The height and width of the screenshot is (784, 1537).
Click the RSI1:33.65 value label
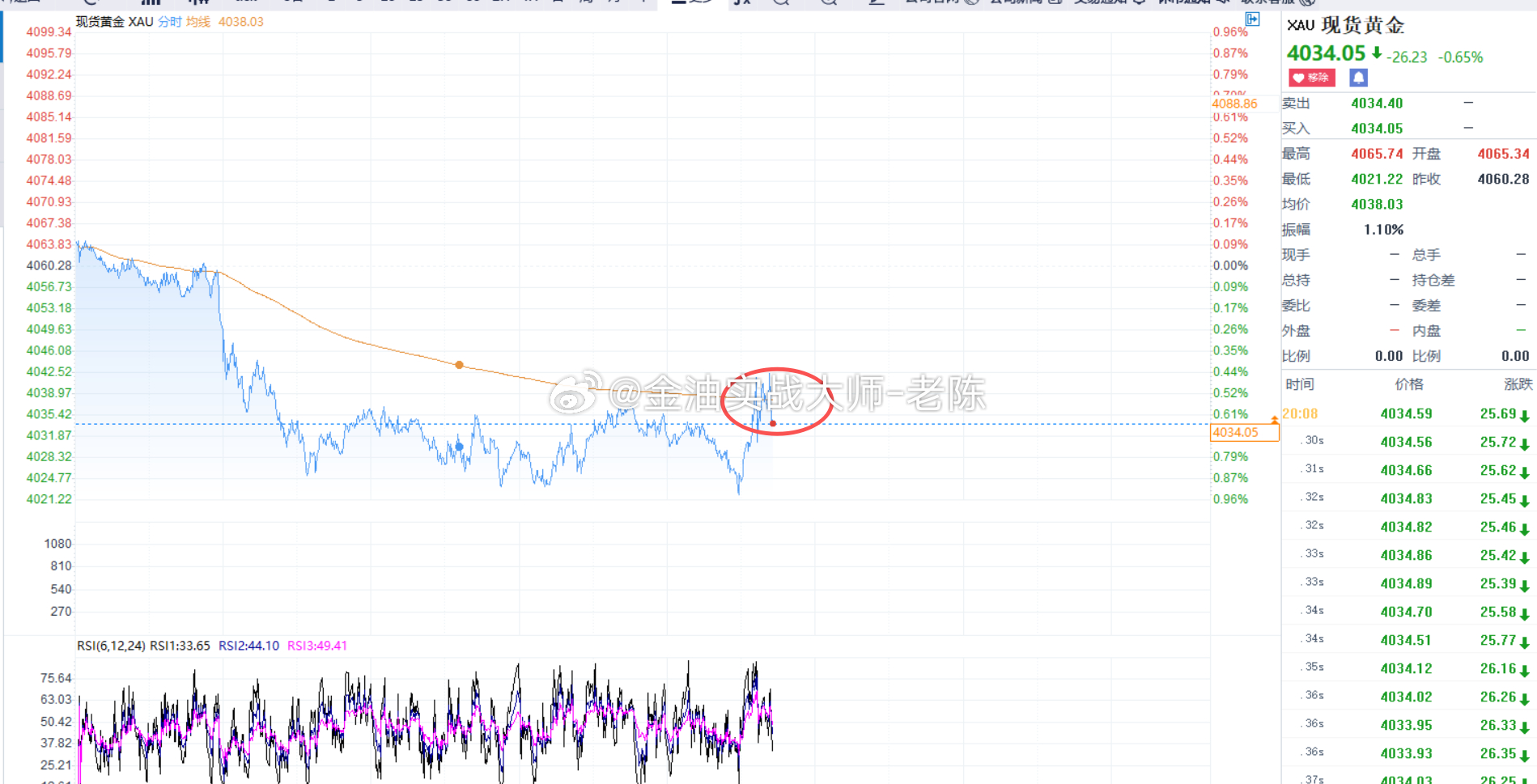coord(180,646)
